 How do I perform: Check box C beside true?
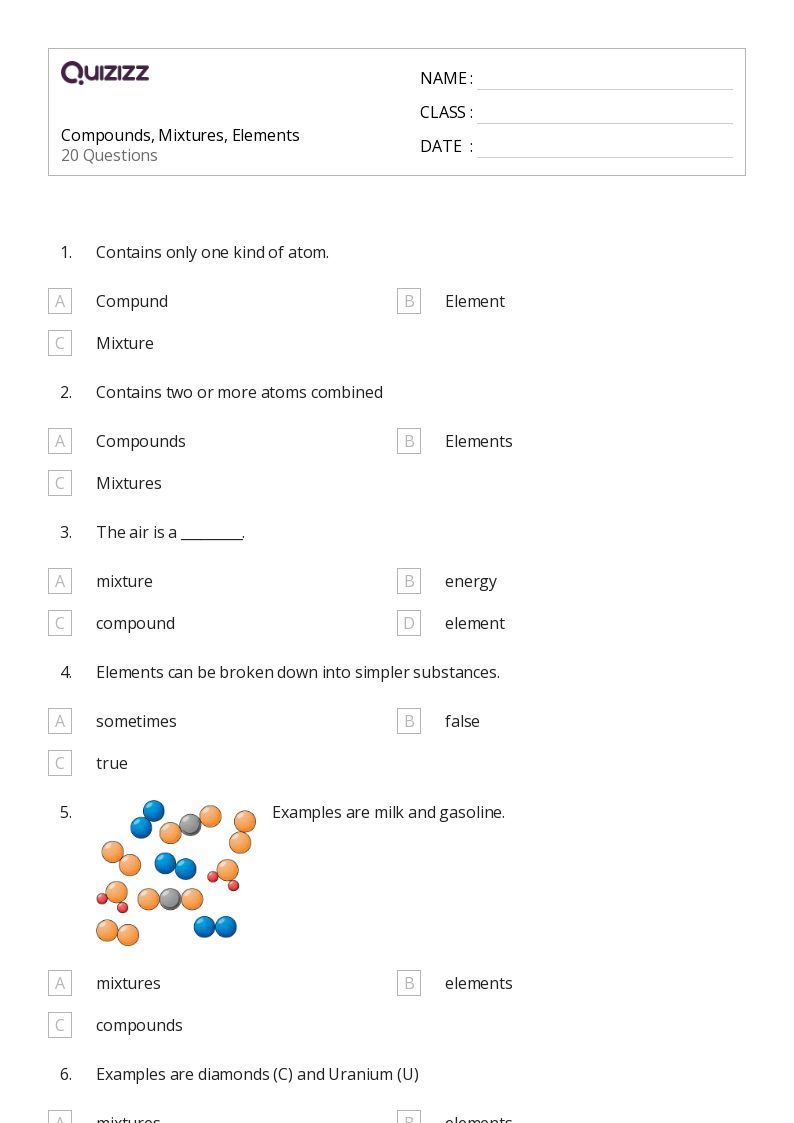[x=60, y=763]
